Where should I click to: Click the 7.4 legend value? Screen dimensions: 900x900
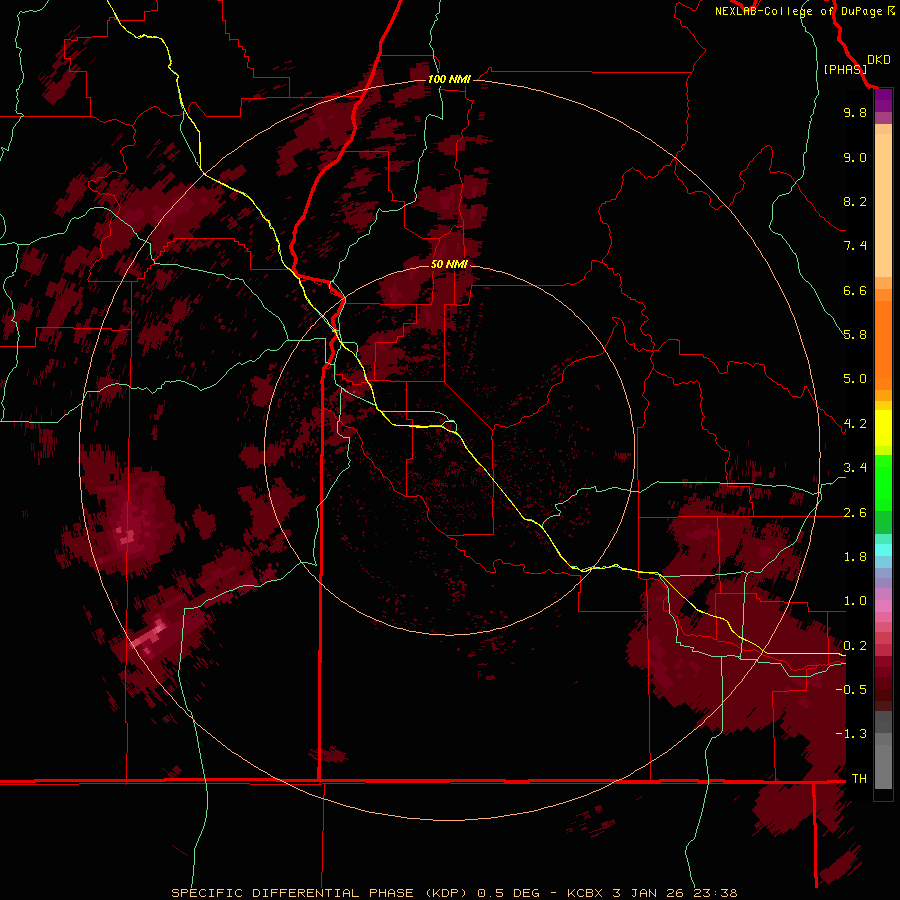[855, 246]
